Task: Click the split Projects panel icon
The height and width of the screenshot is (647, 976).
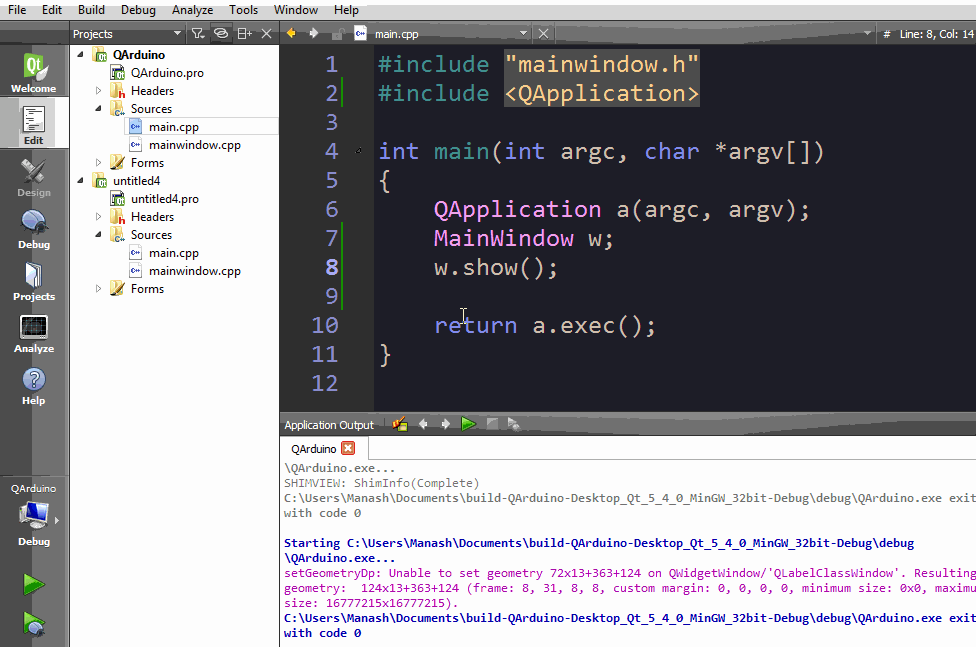Action: 245,34
